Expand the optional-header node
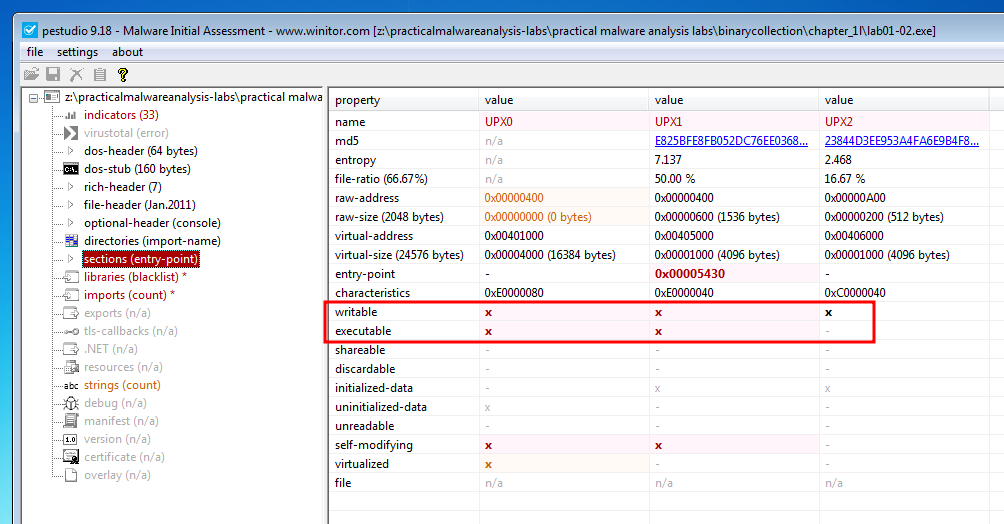 coord(70,223)
